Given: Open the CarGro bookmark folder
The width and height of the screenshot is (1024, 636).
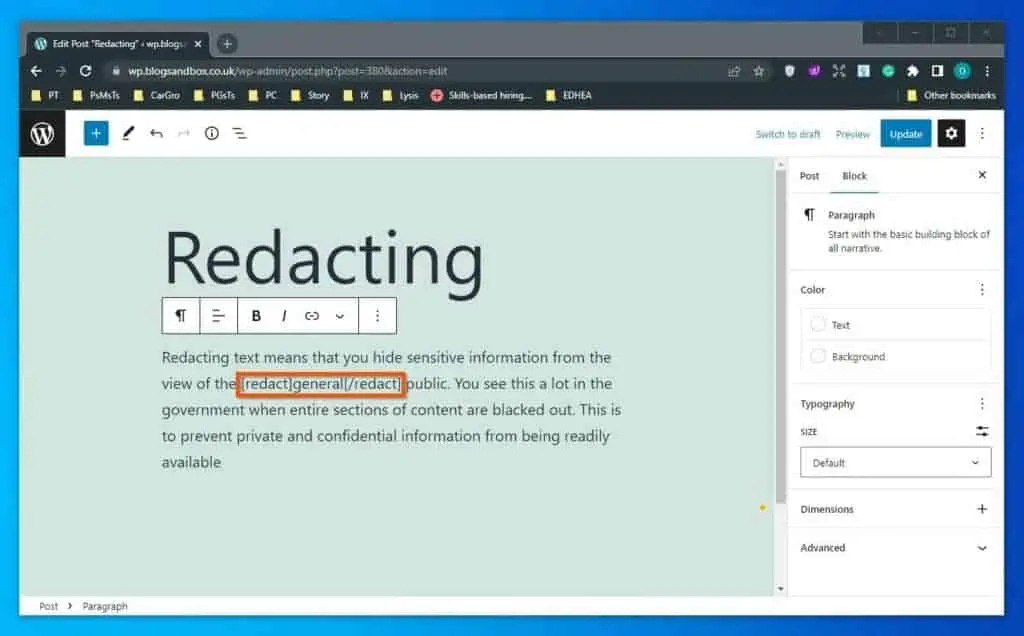Looking at the screenshot, I should point(157,95).
